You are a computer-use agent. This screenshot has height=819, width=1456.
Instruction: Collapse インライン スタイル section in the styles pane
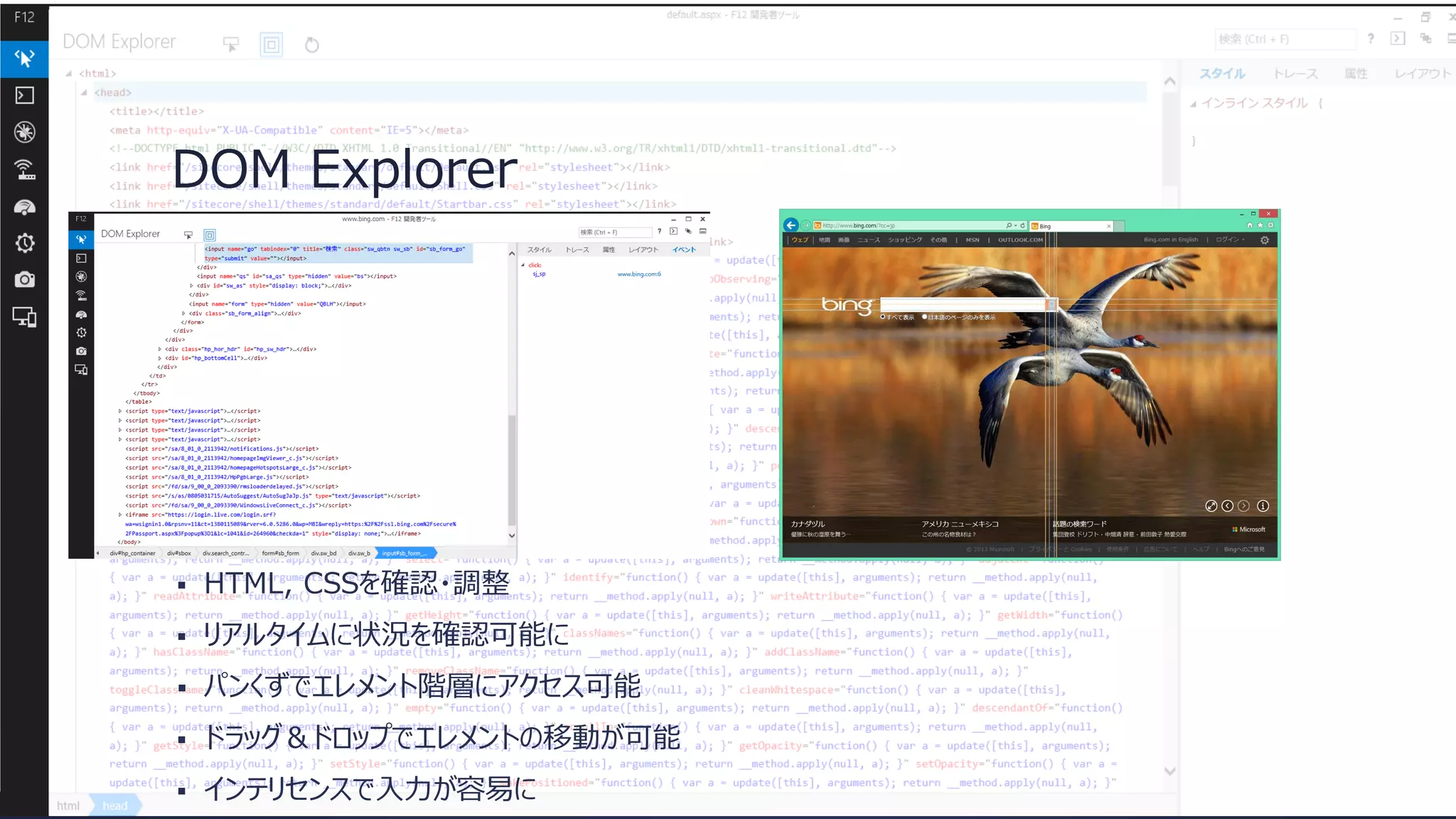[1193, 104]
